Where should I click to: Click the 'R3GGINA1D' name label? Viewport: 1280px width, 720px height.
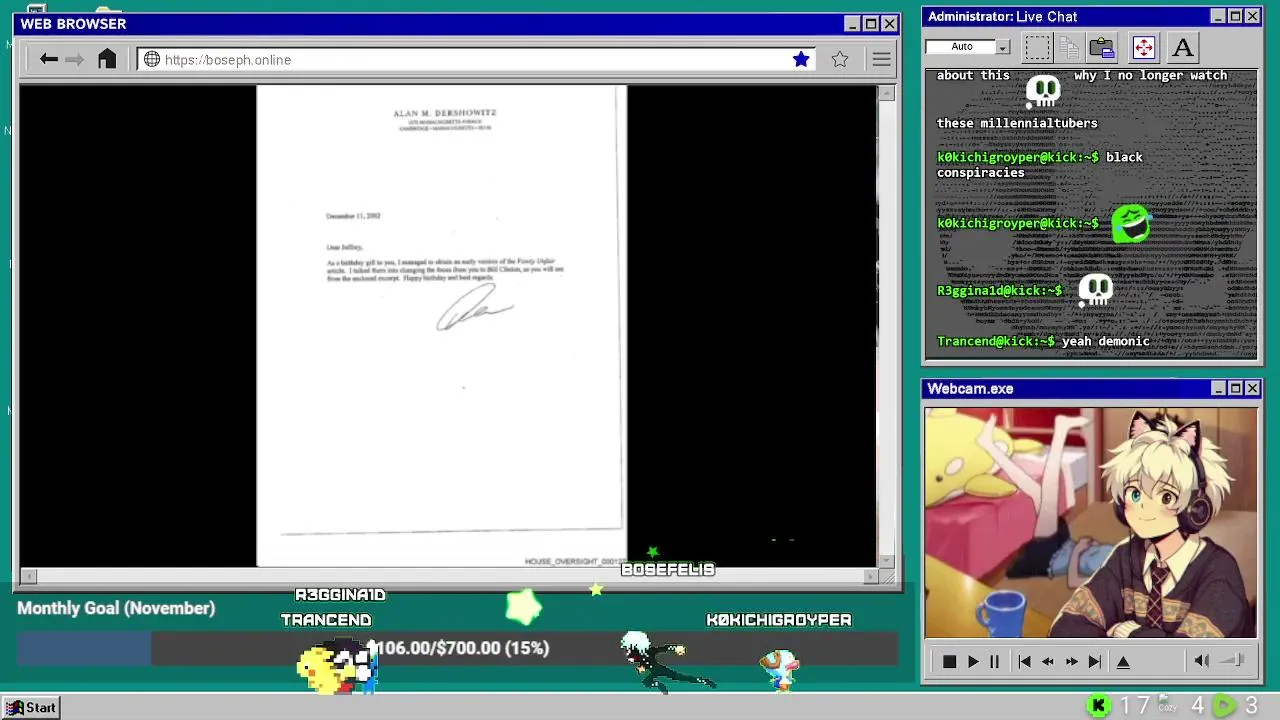click(340, 595)
